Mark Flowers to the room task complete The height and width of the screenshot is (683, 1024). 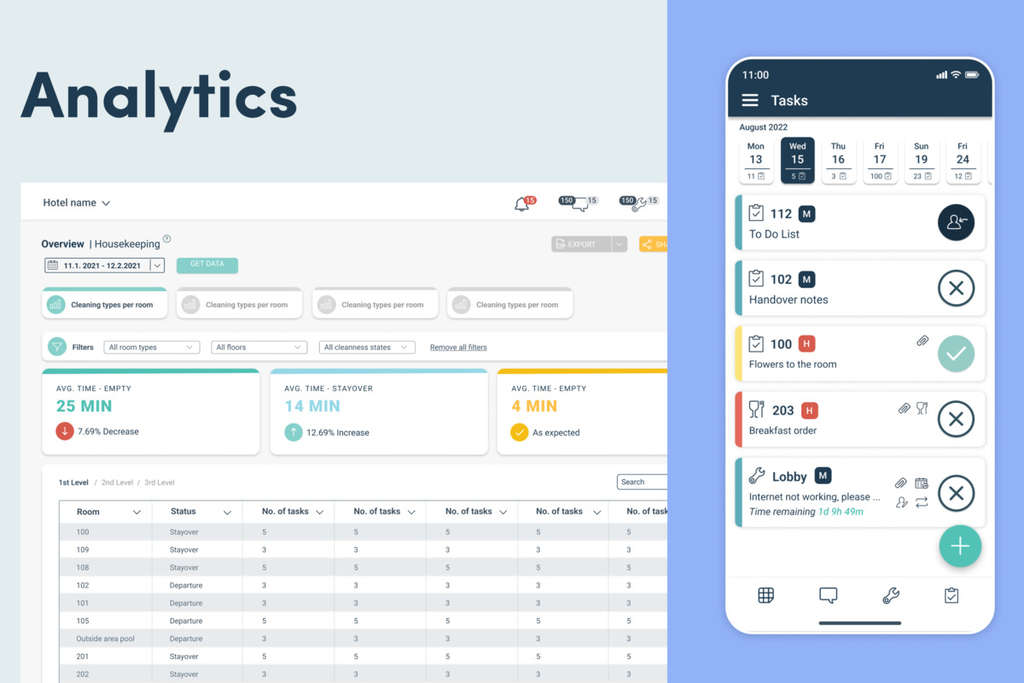click(x=956, y=354)
